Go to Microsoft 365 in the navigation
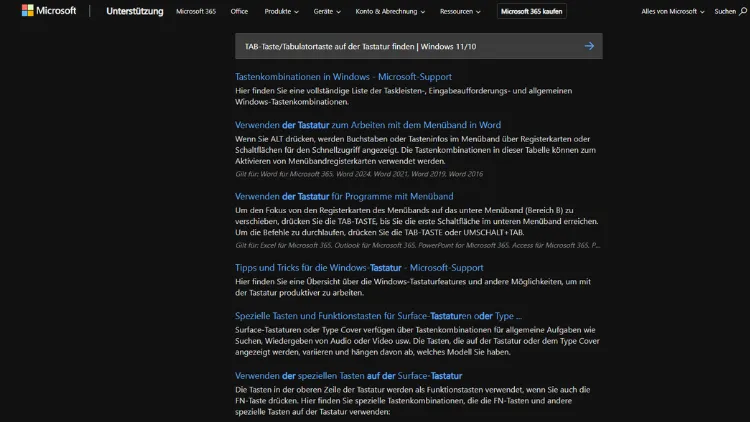Screen dimensions: 750x422 [196, 11]
